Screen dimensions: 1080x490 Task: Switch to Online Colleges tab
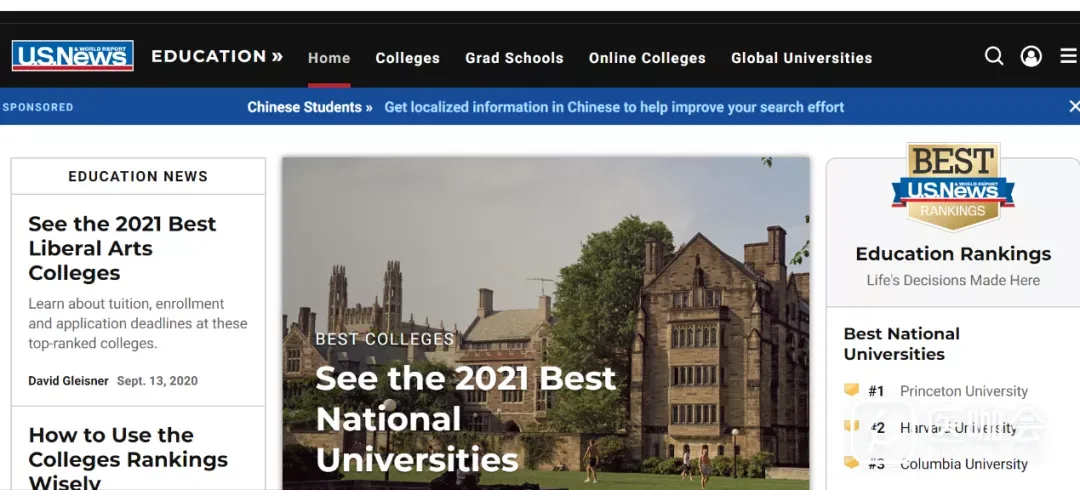[x=647, y=58]
